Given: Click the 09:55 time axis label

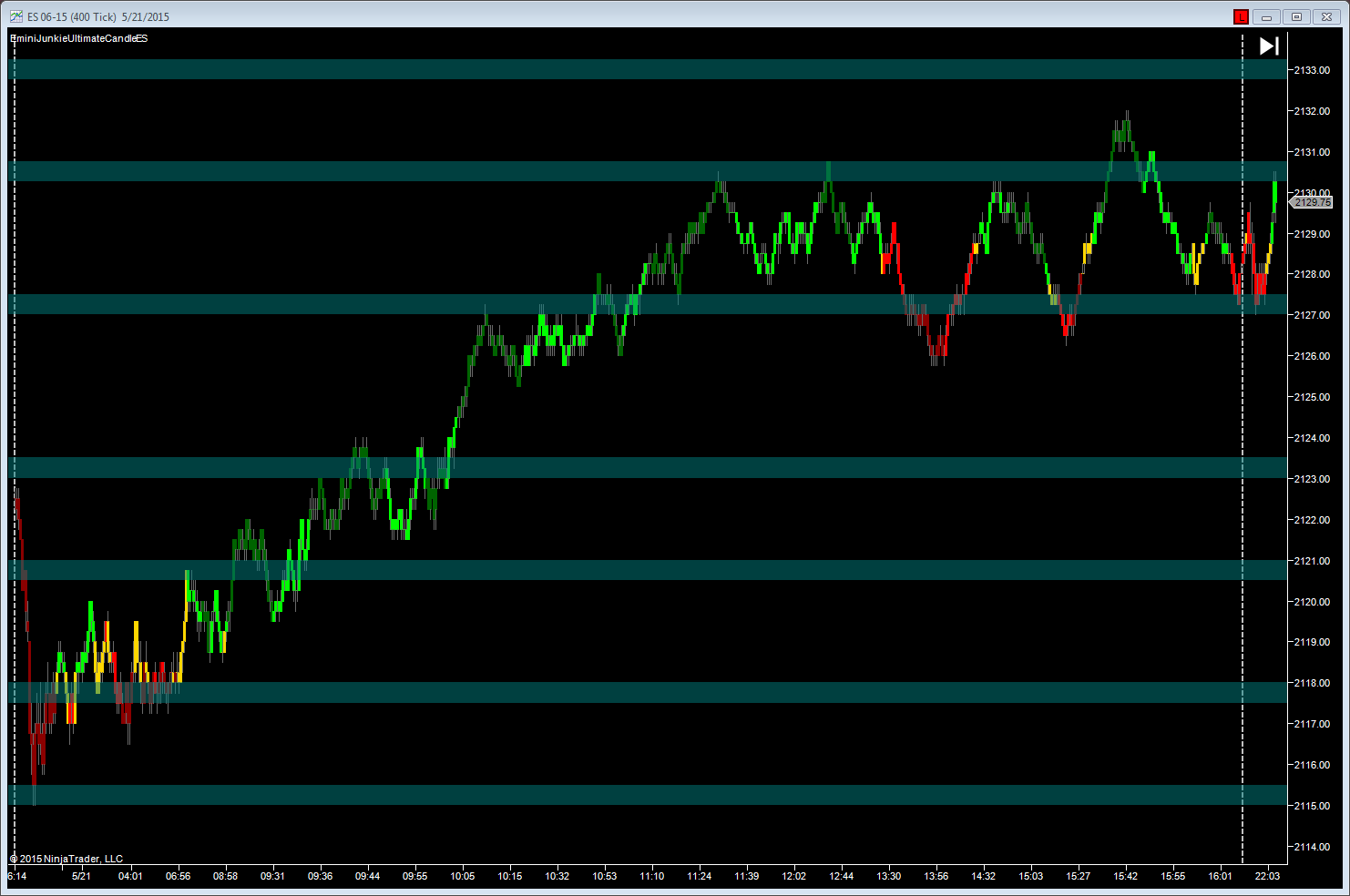Looking at the screenshot, I should pos(414,876).
